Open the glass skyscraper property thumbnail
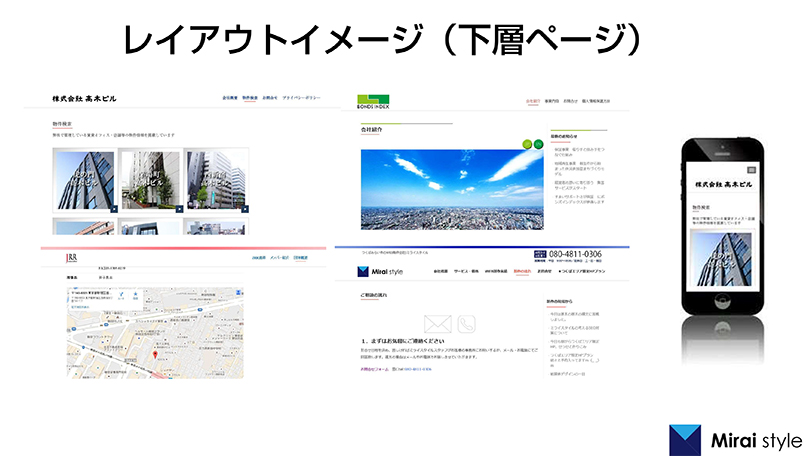 [x=85, y=180]
